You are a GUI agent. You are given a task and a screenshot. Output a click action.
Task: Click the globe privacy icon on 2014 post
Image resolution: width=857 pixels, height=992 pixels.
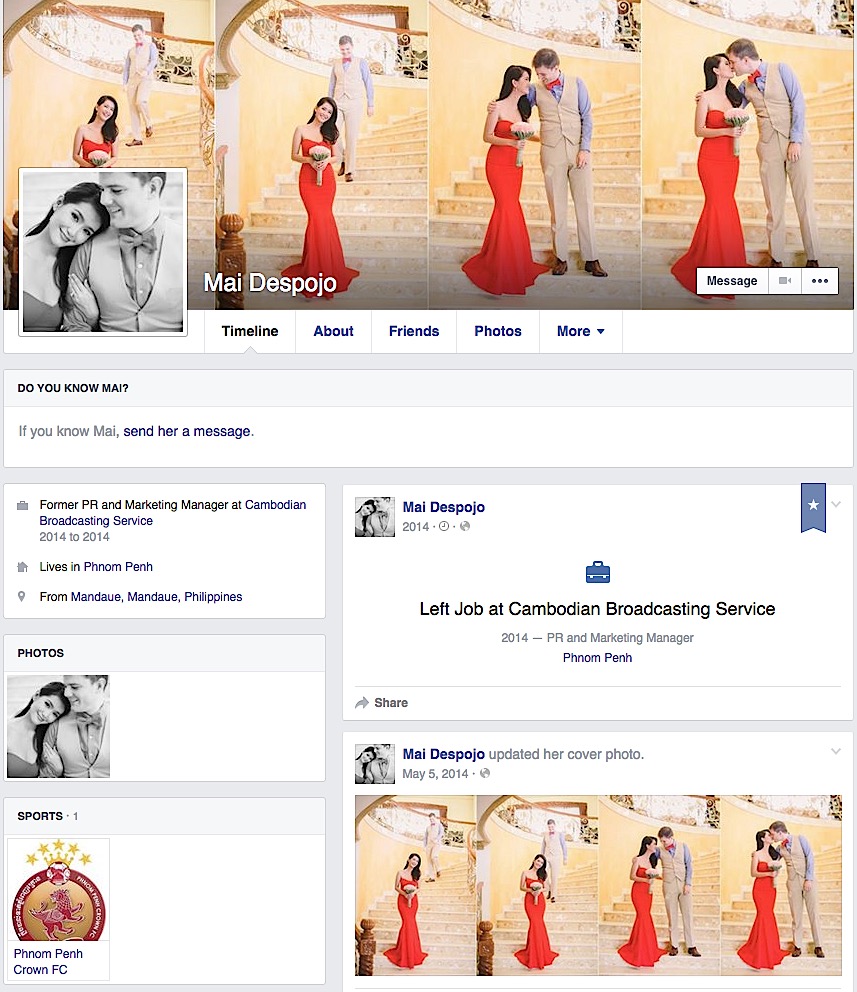click(465, 526)
